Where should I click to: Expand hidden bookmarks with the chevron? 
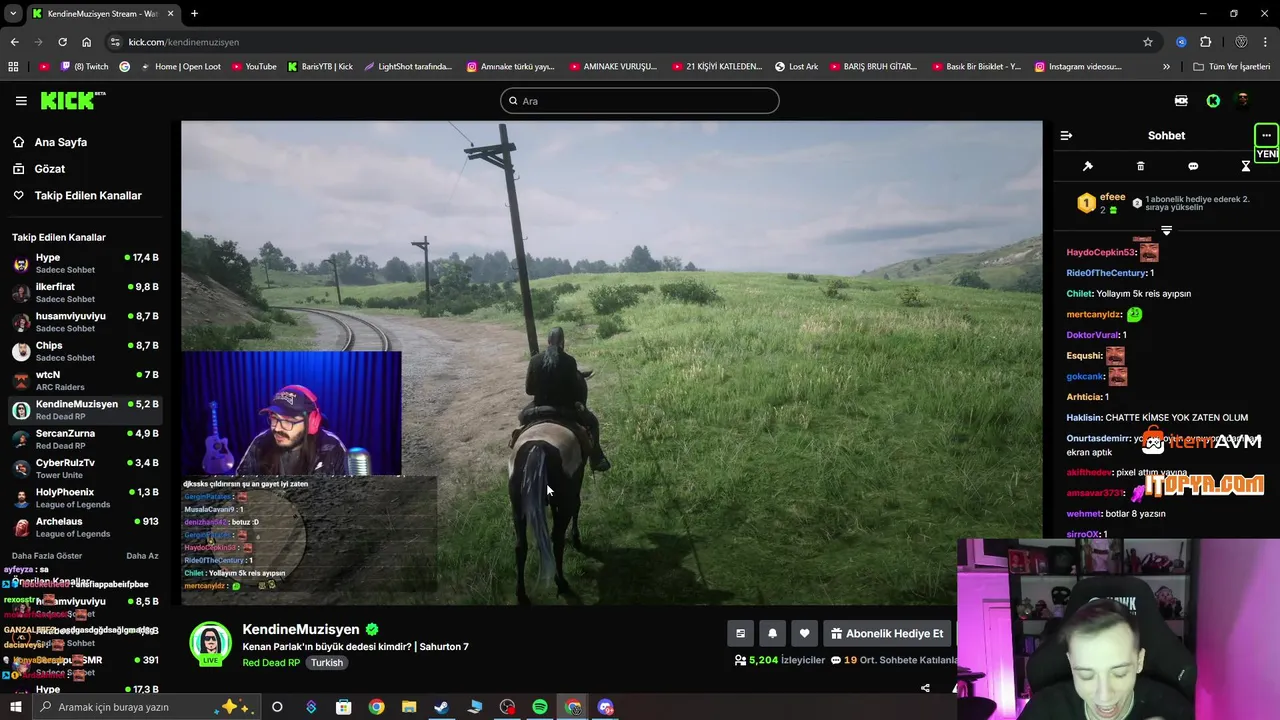(1166, 67)
